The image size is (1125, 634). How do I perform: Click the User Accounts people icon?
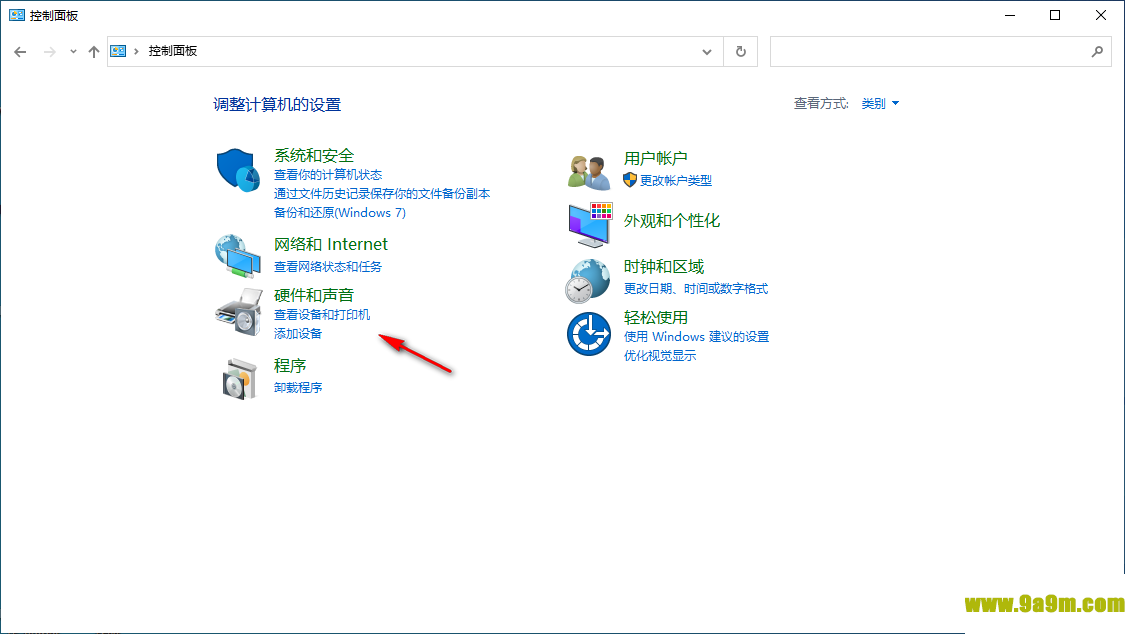[x=589, y=172]
